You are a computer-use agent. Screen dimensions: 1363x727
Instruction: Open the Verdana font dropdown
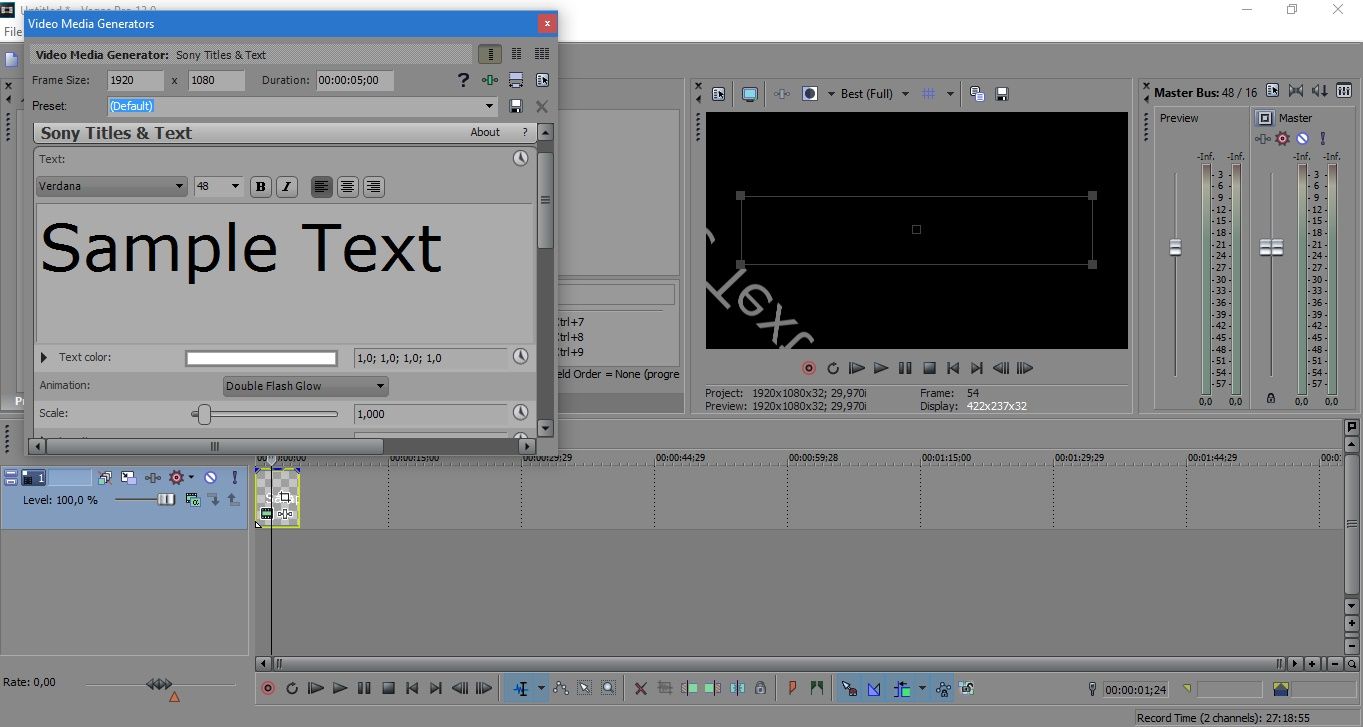[x=179, y=186]
